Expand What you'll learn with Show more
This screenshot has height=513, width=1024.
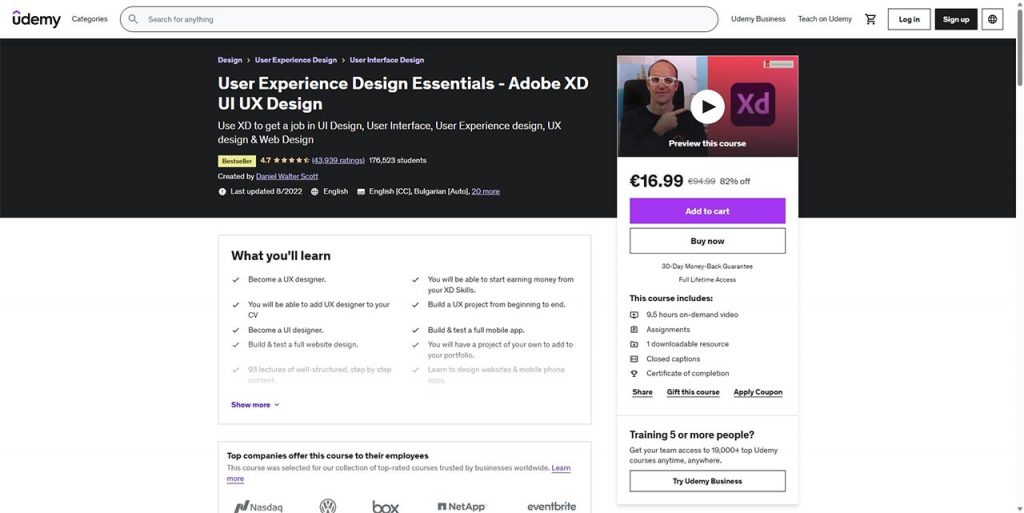click(255, 405)
